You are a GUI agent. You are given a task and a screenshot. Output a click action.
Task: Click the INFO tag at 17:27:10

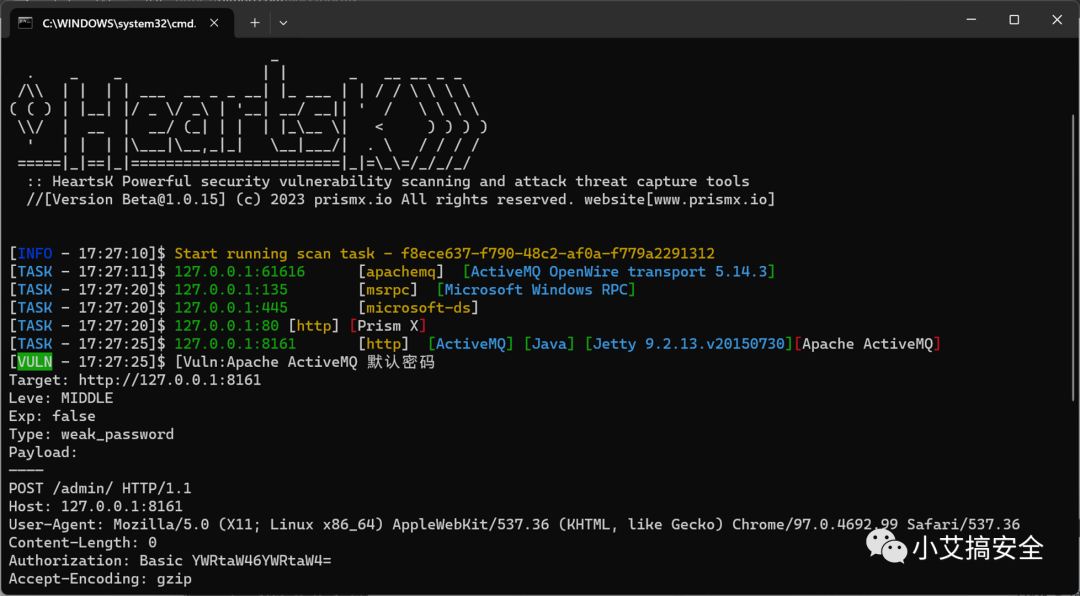click(34, 254)
